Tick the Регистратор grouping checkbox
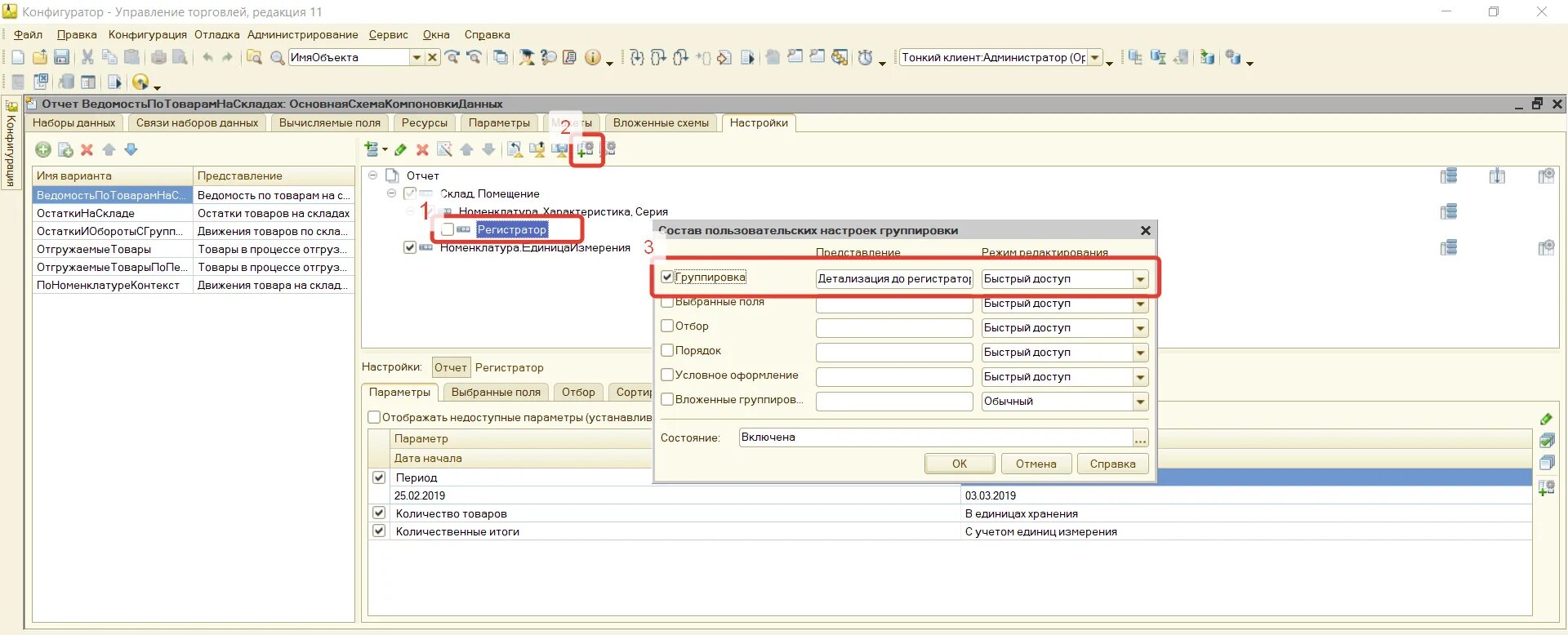This screenshot has height=635, width=1568. [x=447, y=229]
